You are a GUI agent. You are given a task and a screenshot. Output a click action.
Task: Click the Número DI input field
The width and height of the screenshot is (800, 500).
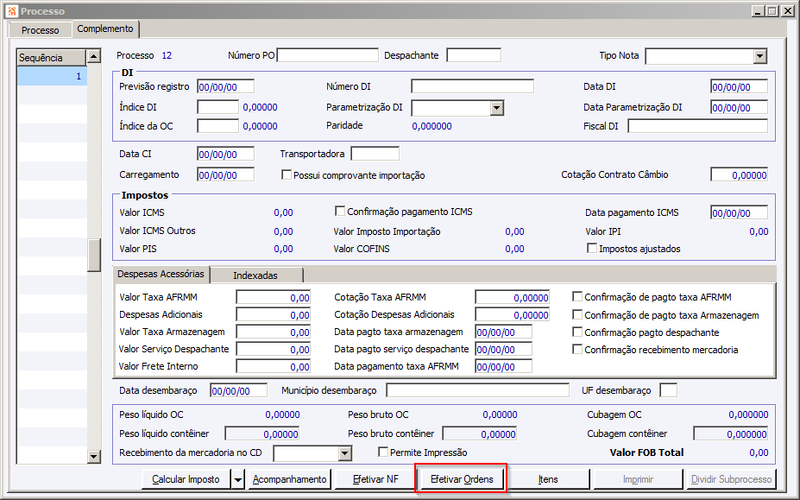coord(472,86)
